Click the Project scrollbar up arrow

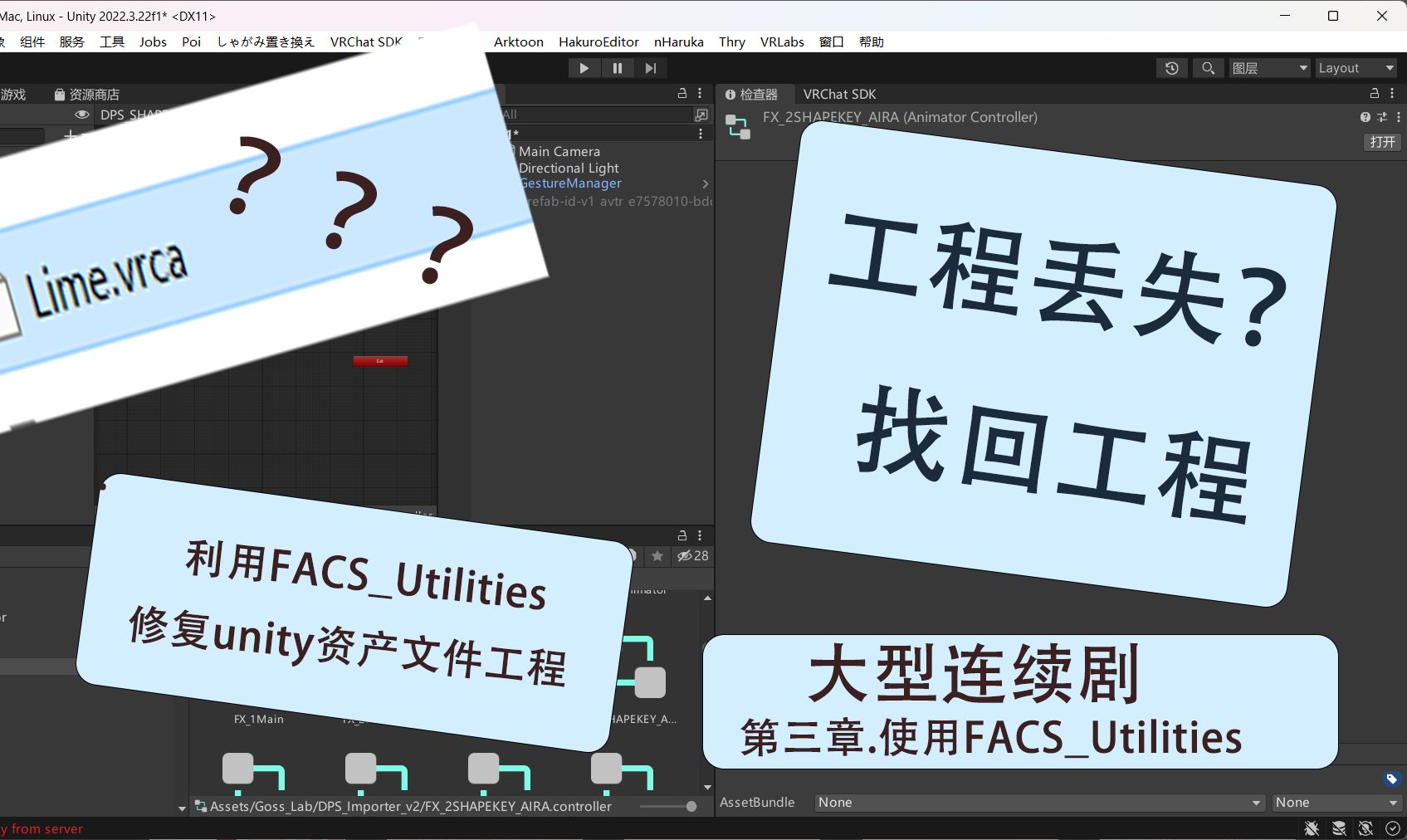707,598
